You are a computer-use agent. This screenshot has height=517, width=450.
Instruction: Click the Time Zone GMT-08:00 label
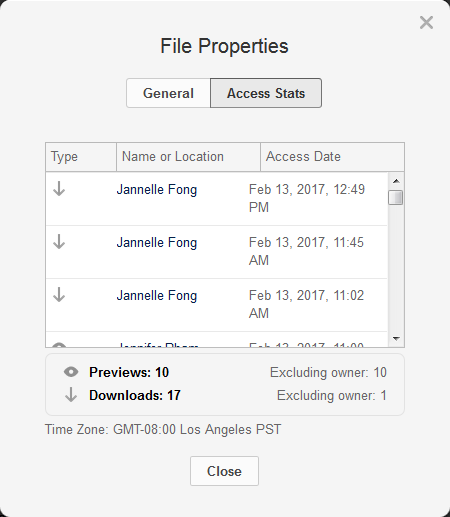[163, 429]
